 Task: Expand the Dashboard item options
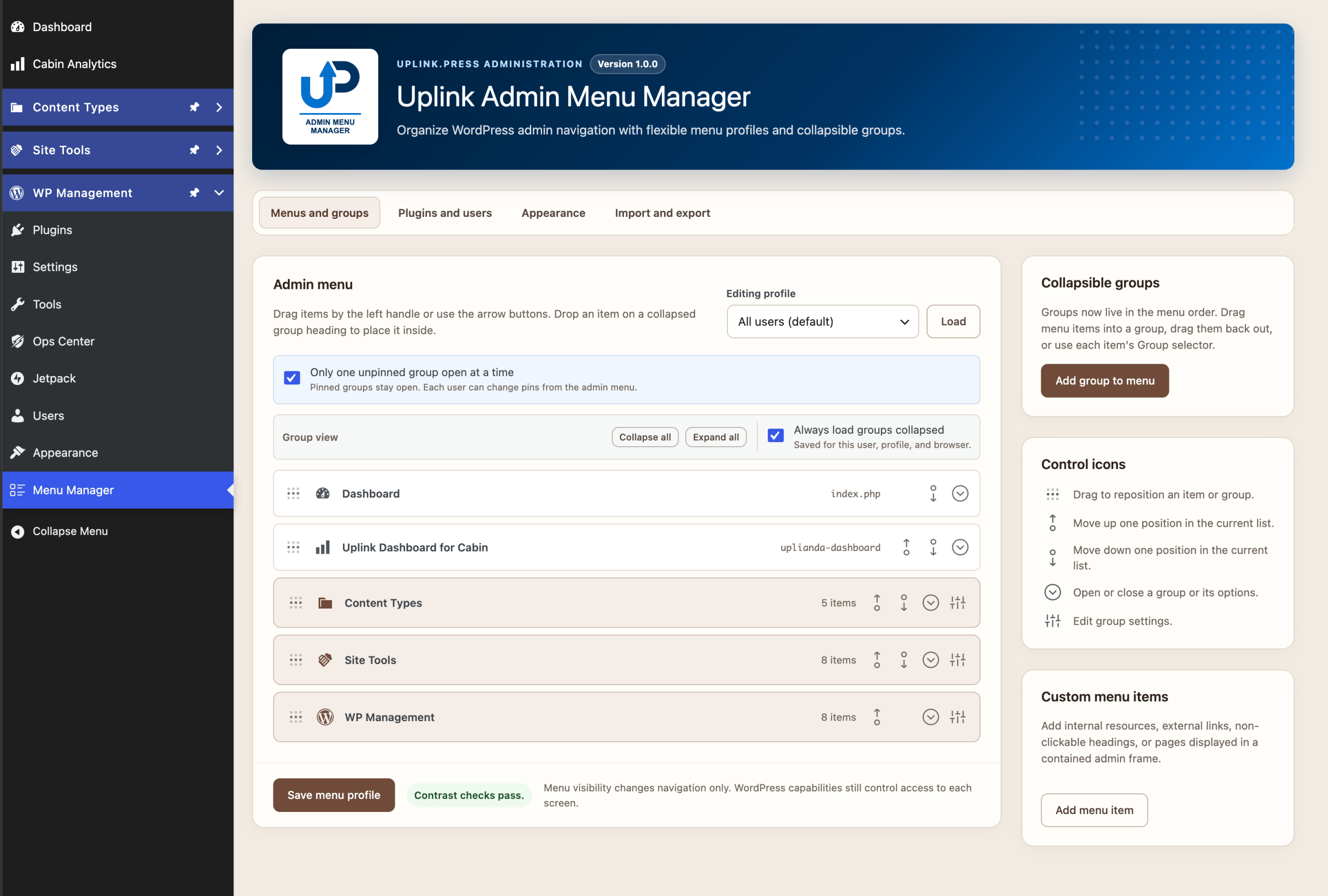point(960,494)
